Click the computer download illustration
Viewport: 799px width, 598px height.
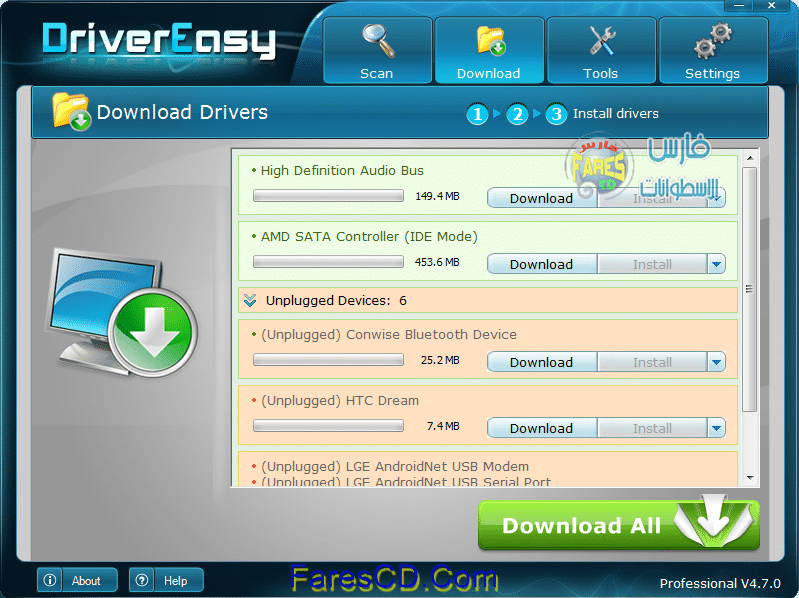(x=121, y=313)
